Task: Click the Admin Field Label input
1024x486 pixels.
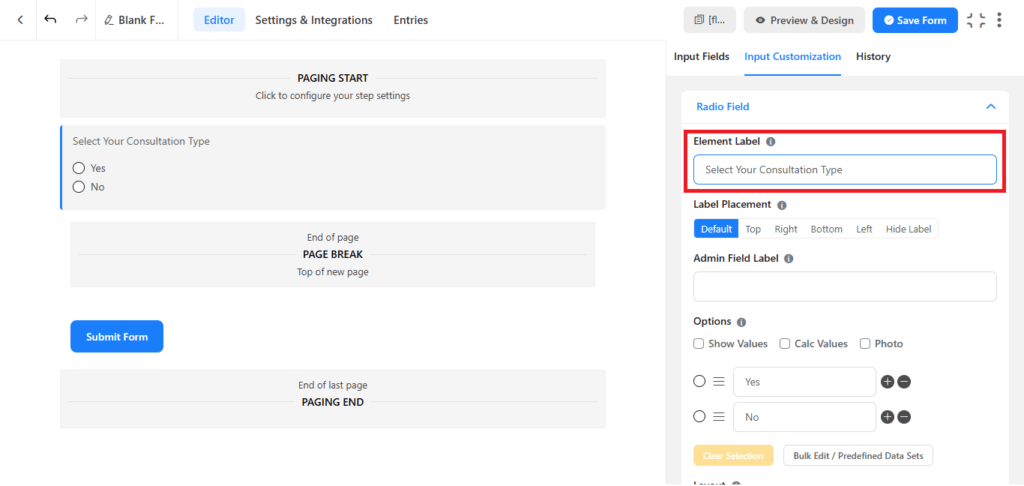Action: [844, 286]
